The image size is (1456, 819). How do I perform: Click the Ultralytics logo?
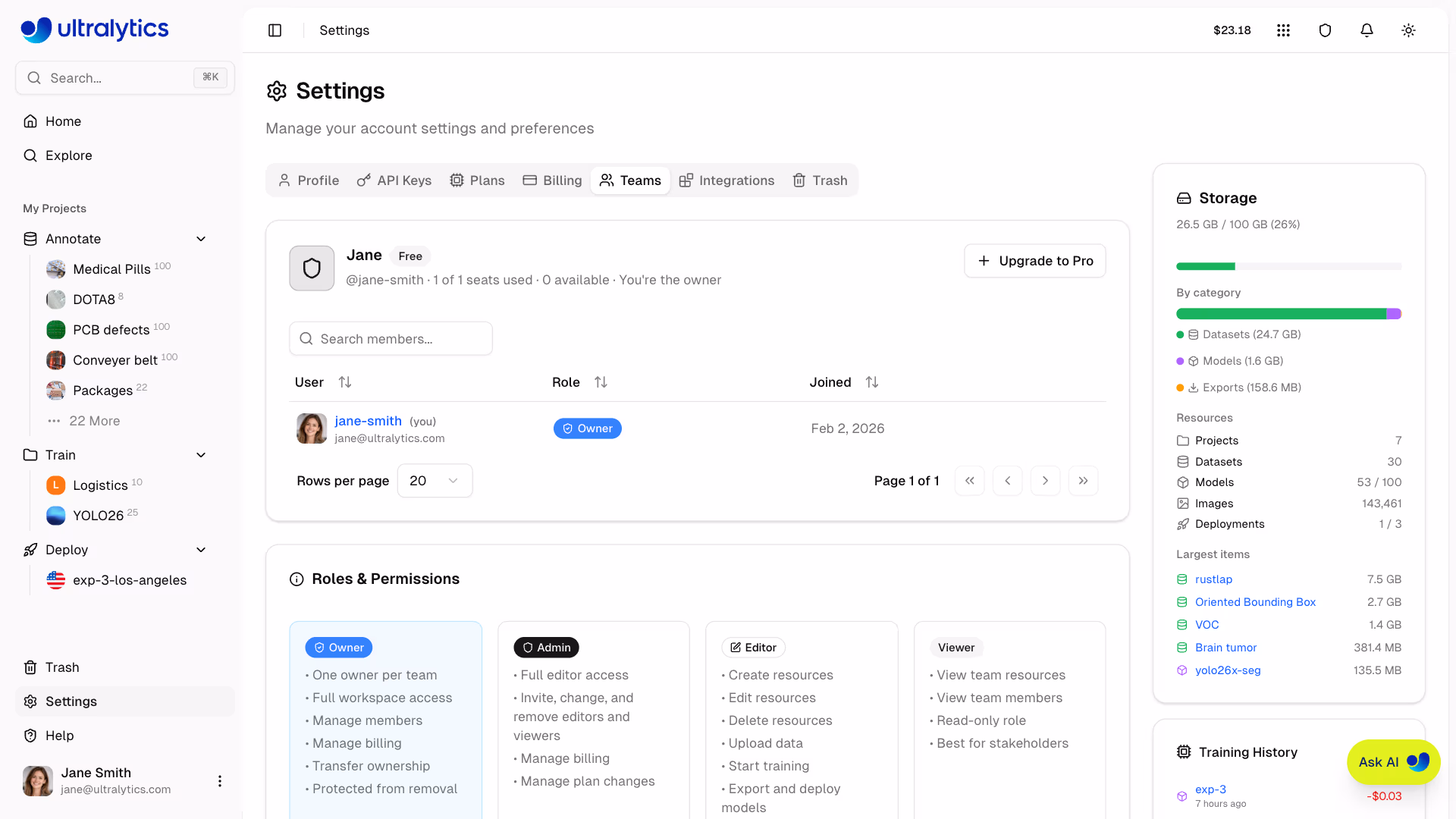(95, 29)
